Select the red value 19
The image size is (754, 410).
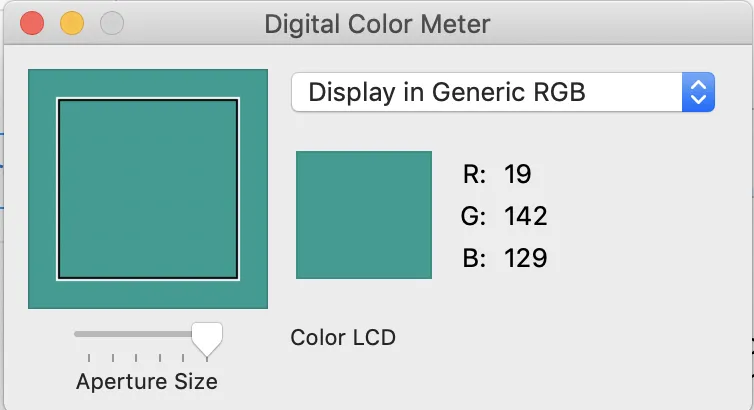pos(518,174)
